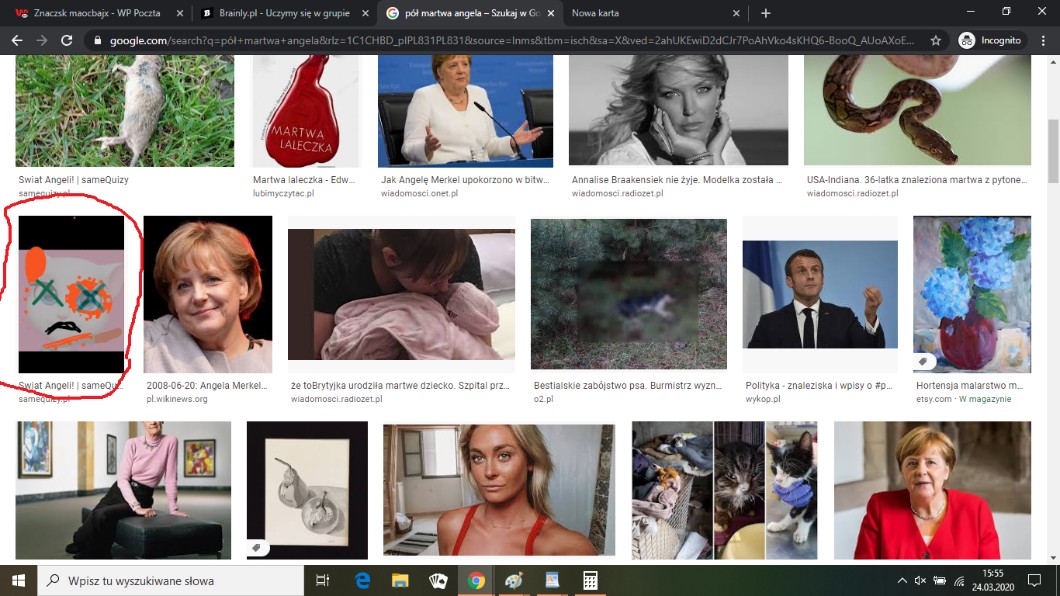
Task: Click the Hortensja malarstwo painting thumbnail
Action: coord(971,294)
